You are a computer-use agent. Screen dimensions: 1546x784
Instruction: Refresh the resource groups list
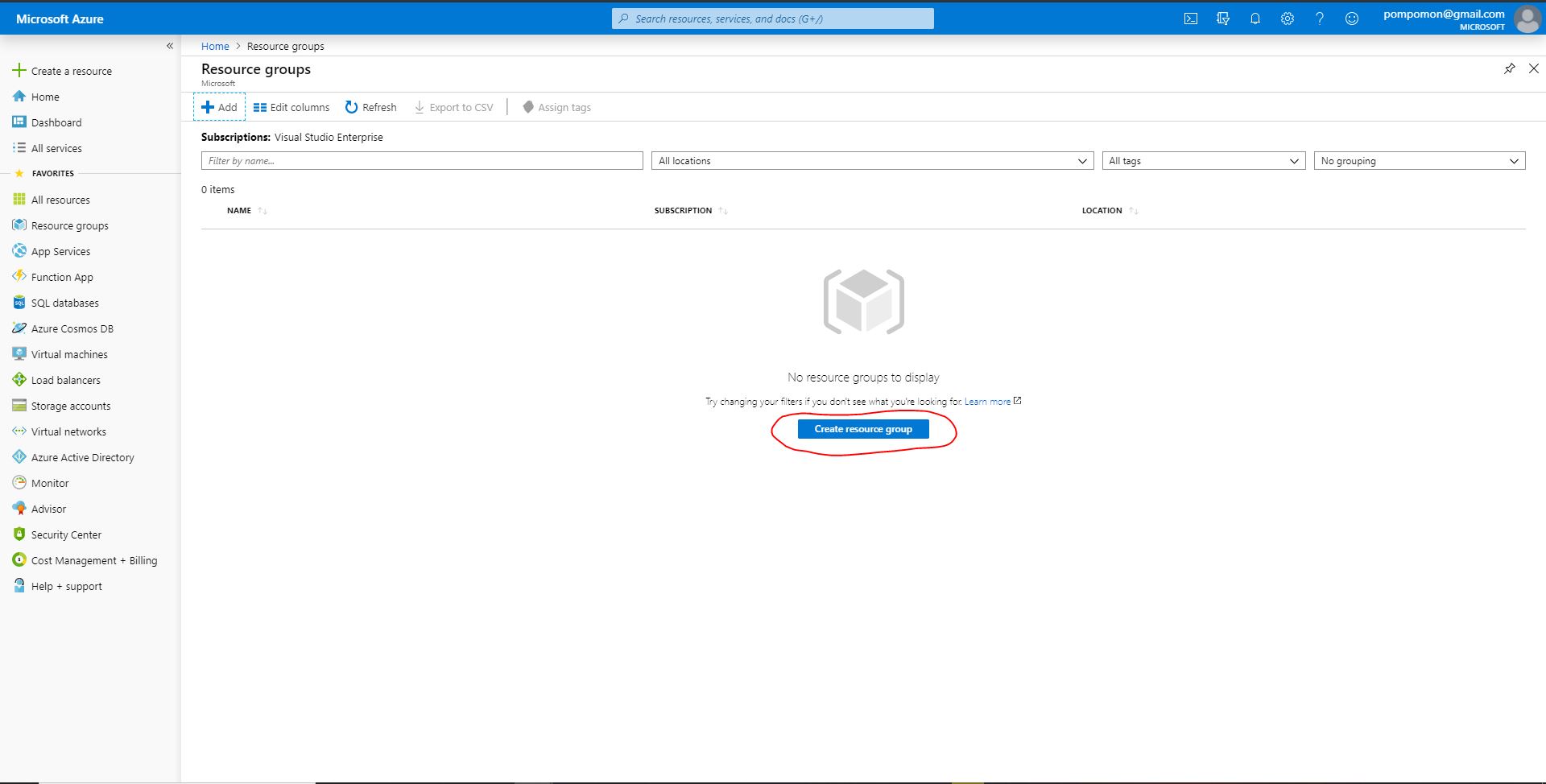pyautogui.click(x=371, y=107)
